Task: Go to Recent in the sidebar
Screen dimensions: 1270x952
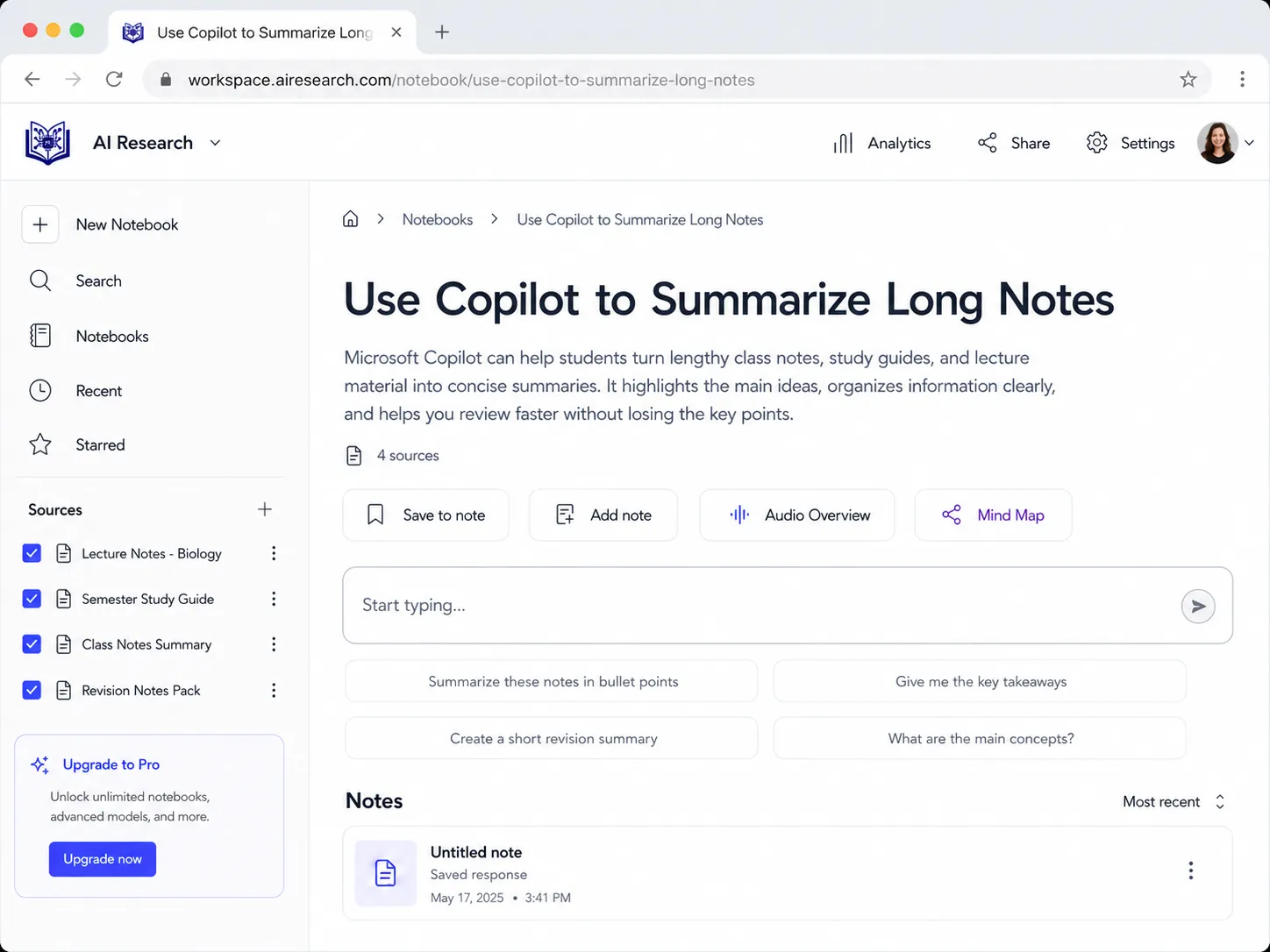Action: (98, 391)
